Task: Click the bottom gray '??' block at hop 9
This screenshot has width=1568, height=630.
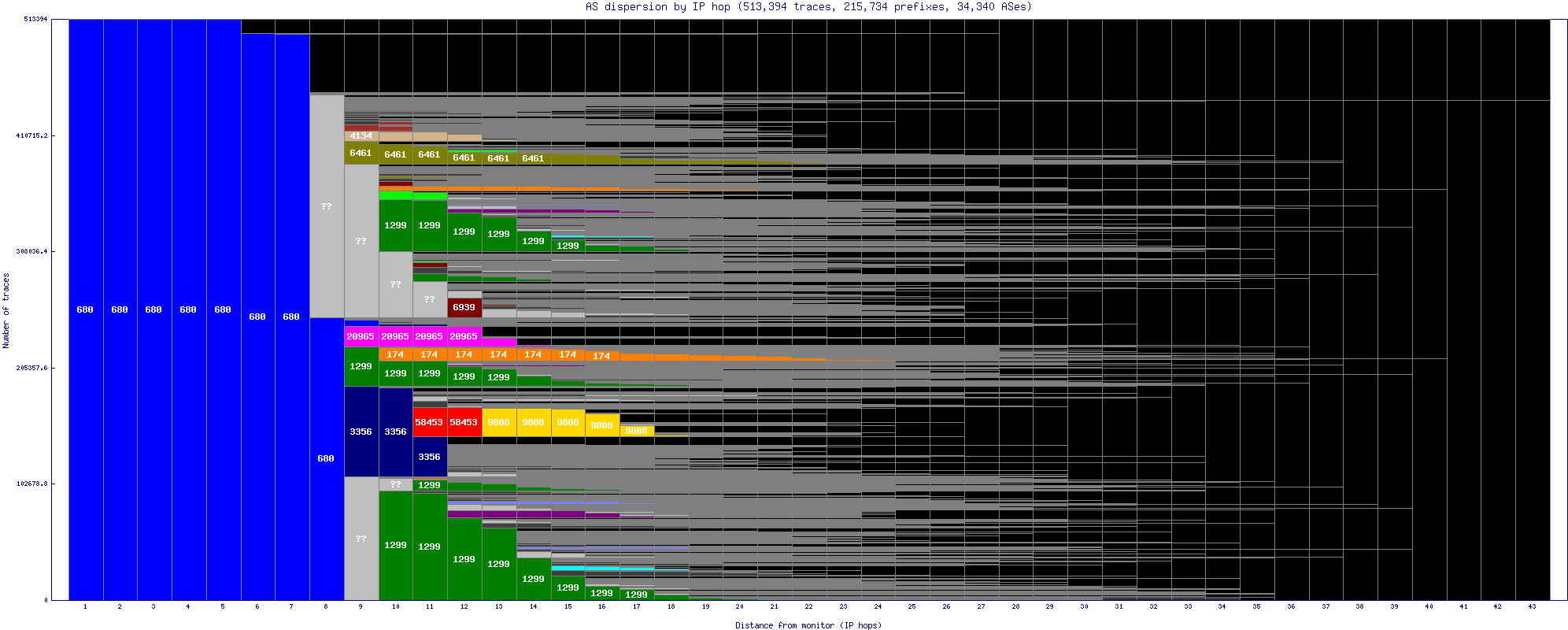Action: (361, 539)
